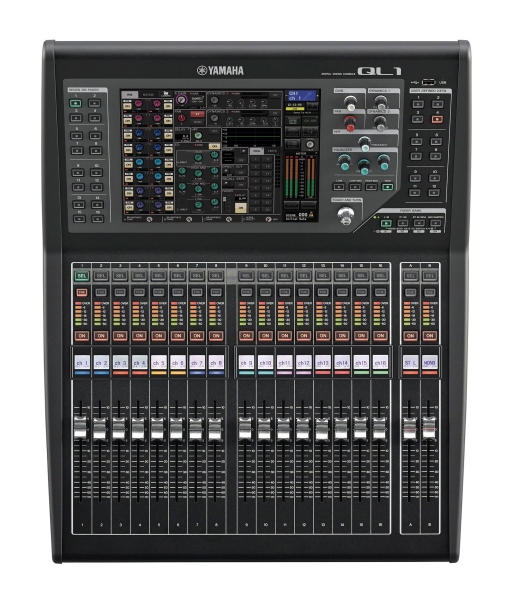Viewport: 512px width, 600px height.
Task: Activate Sends On Fader key 2
Action: tap(95, 103)
